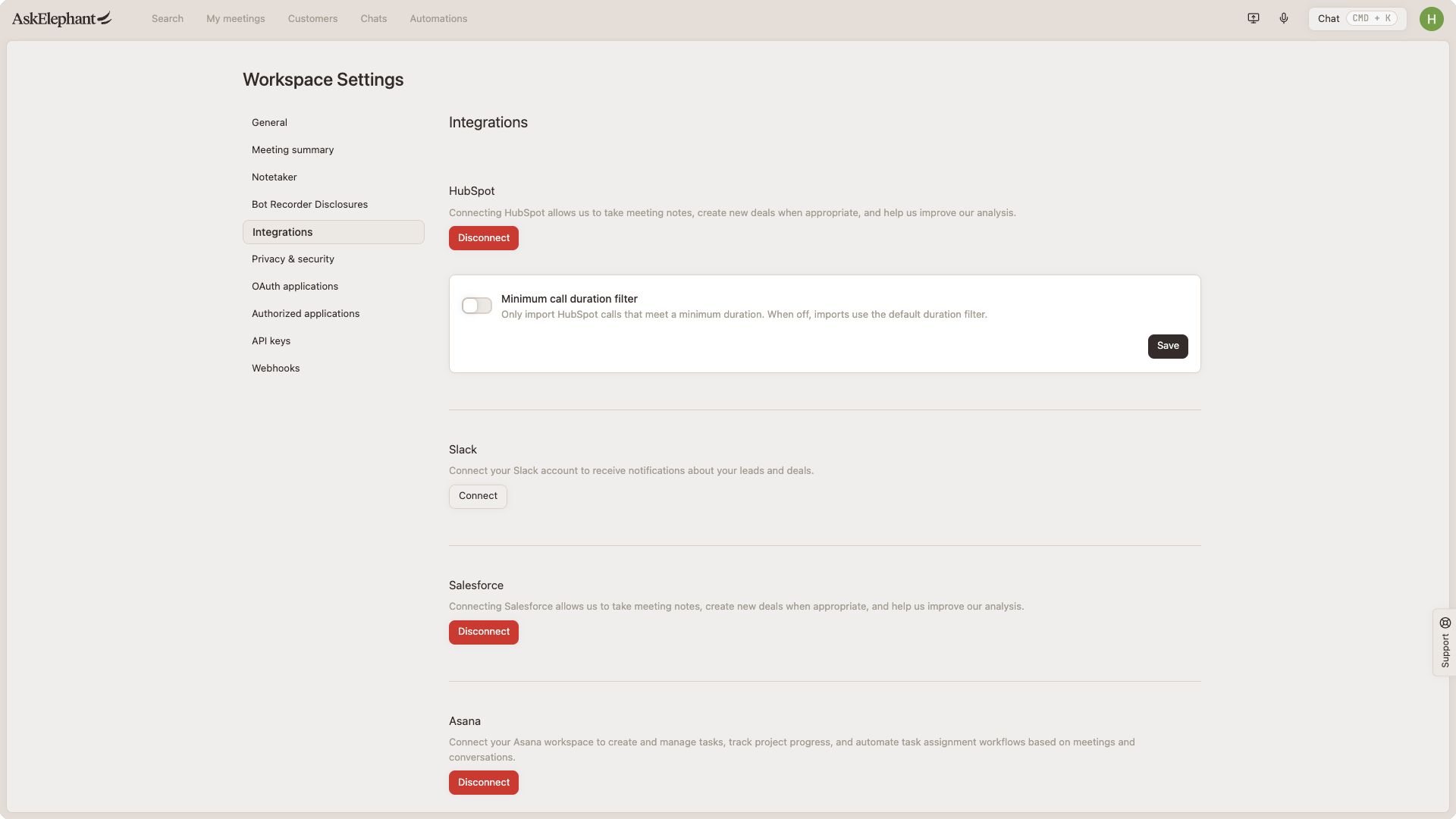Select Bot Recorder Disclosures section
Screen dimensions: 1456x819
[x=334, y=204]
